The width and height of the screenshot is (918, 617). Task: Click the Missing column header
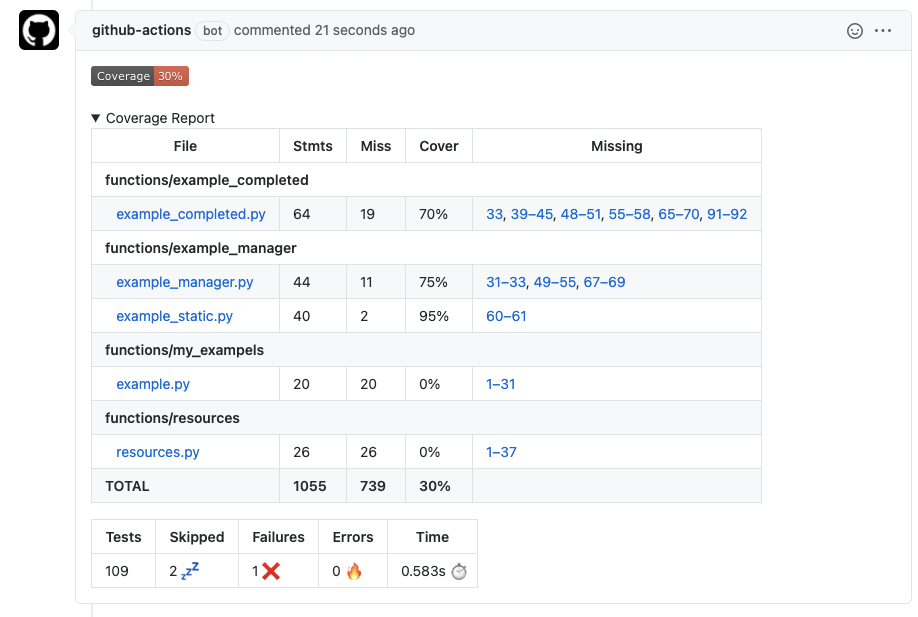(616, 146)
